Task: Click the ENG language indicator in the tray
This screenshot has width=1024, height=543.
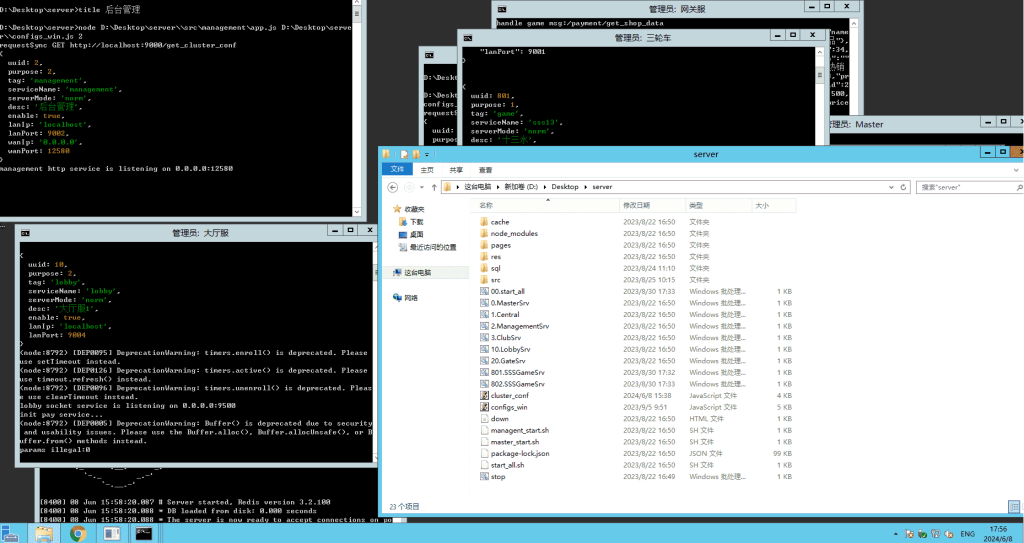Action: point(968,534)
